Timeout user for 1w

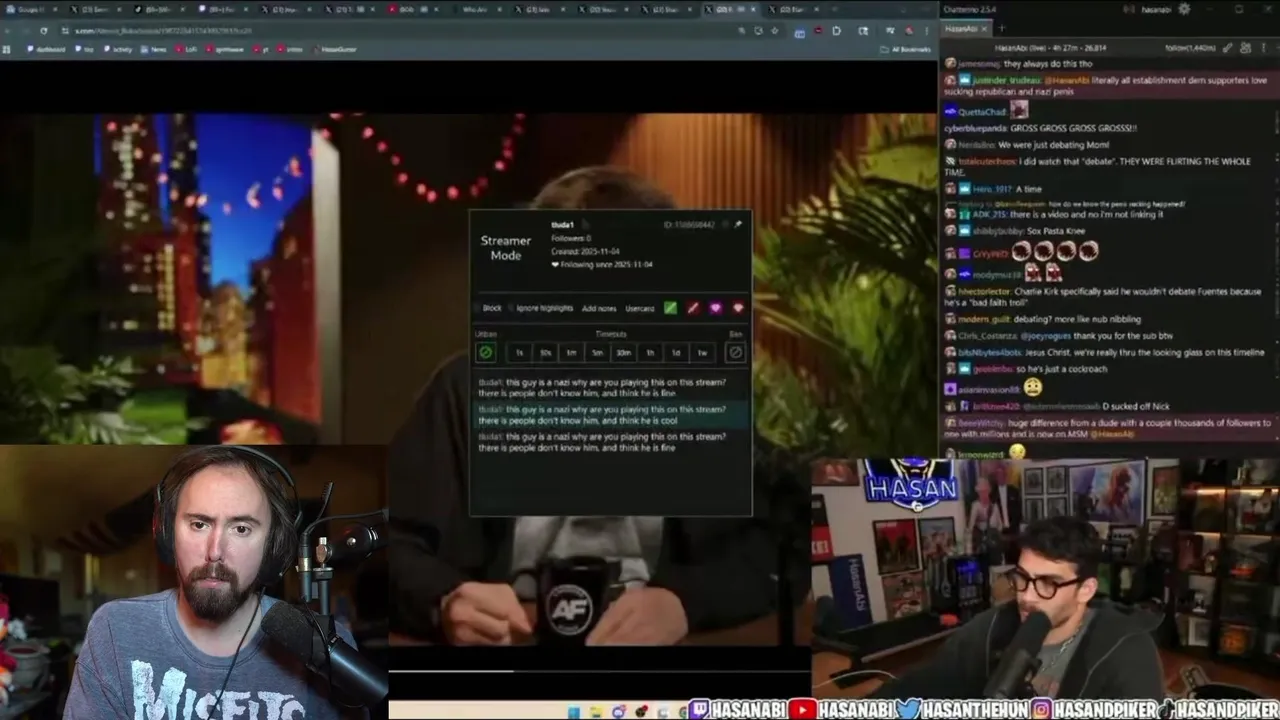(x=702, y=352)
